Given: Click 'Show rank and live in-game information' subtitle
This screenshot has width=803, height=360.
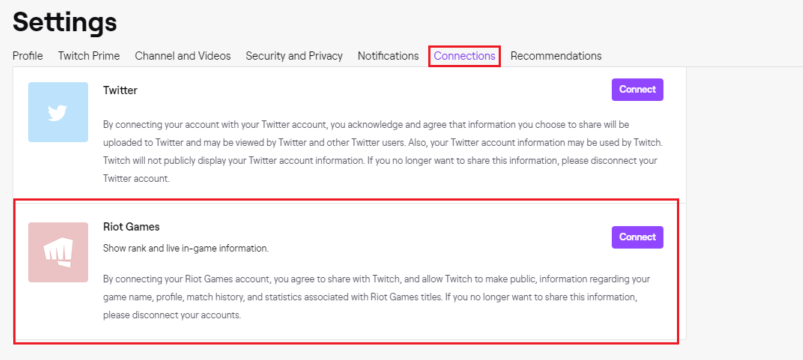Looking at the screenshot, I should pyautogui.click(x=186, y=249).
